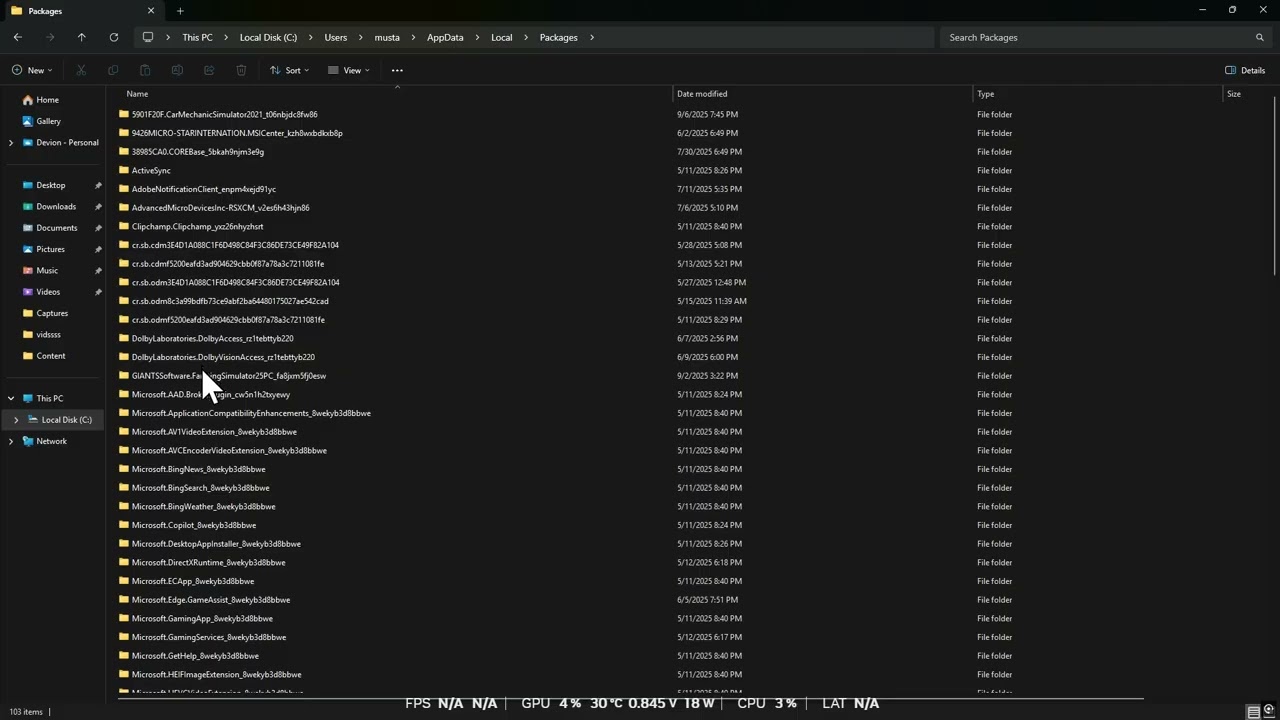Screen dimensions: 1280x720
Task: Click the computer icon in address bar
Action: [148, 37]
